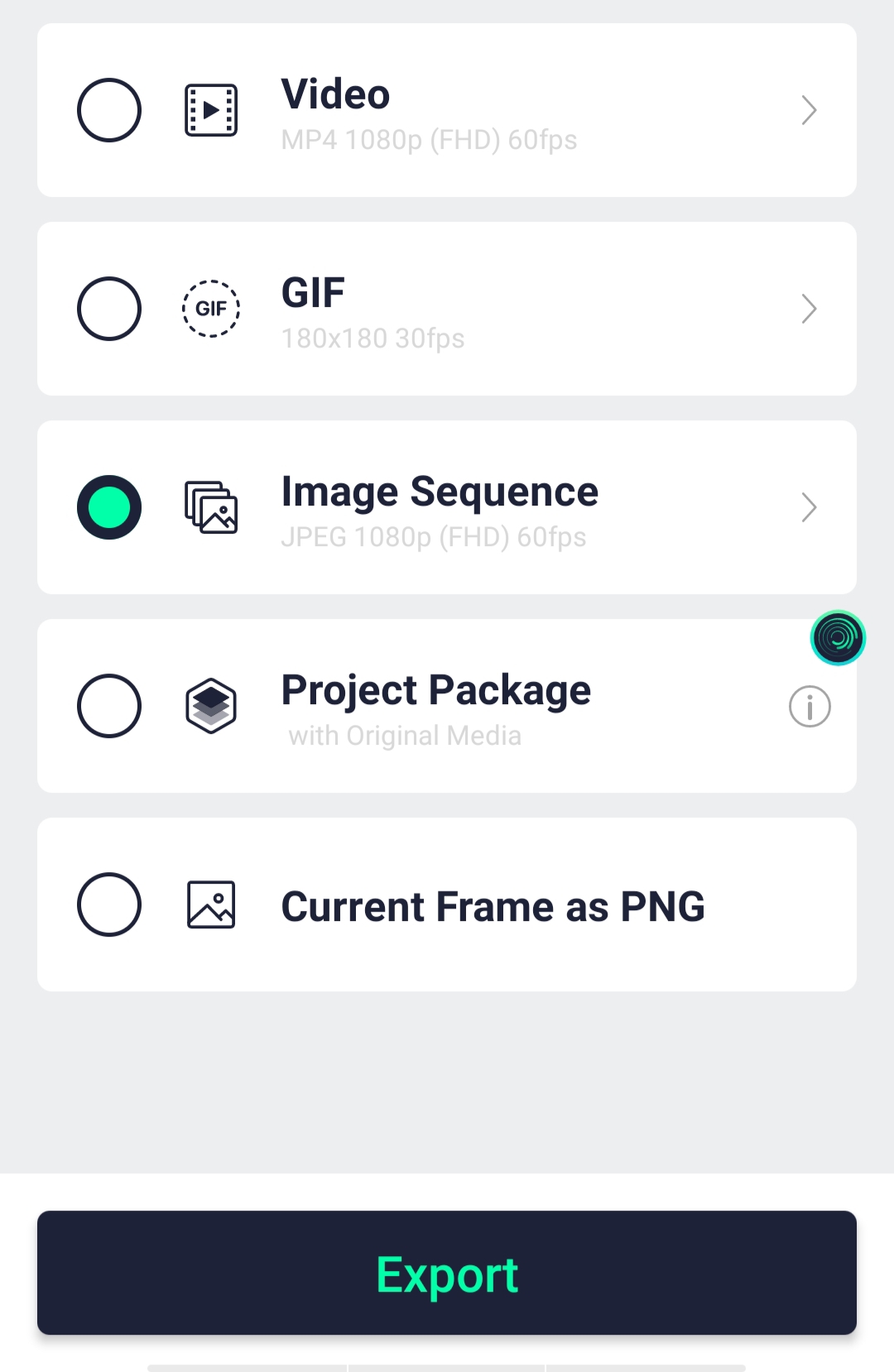Select the Project Package radio button
Image resolution: width=894 pixels, height=1372 pixels.
[109, 706]
